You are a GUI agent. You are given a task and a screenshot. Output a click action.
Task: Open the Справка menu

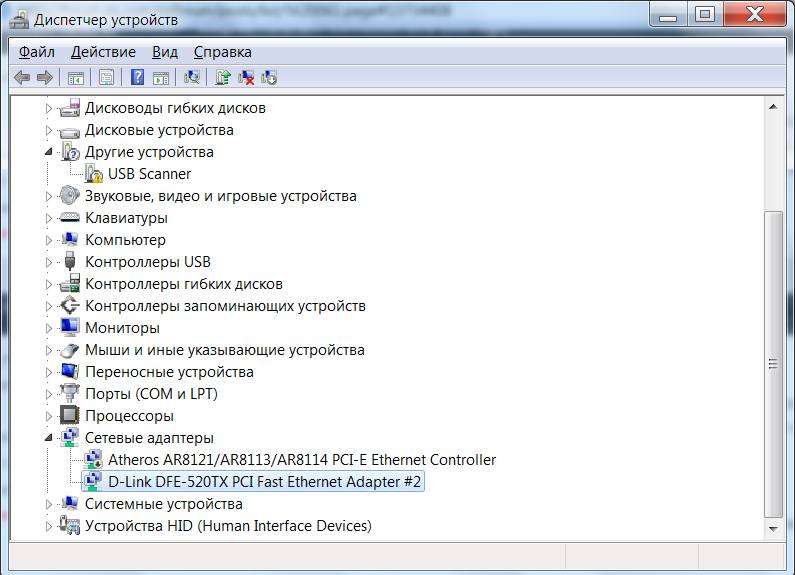pyautogui.click(x=223, y=52)
